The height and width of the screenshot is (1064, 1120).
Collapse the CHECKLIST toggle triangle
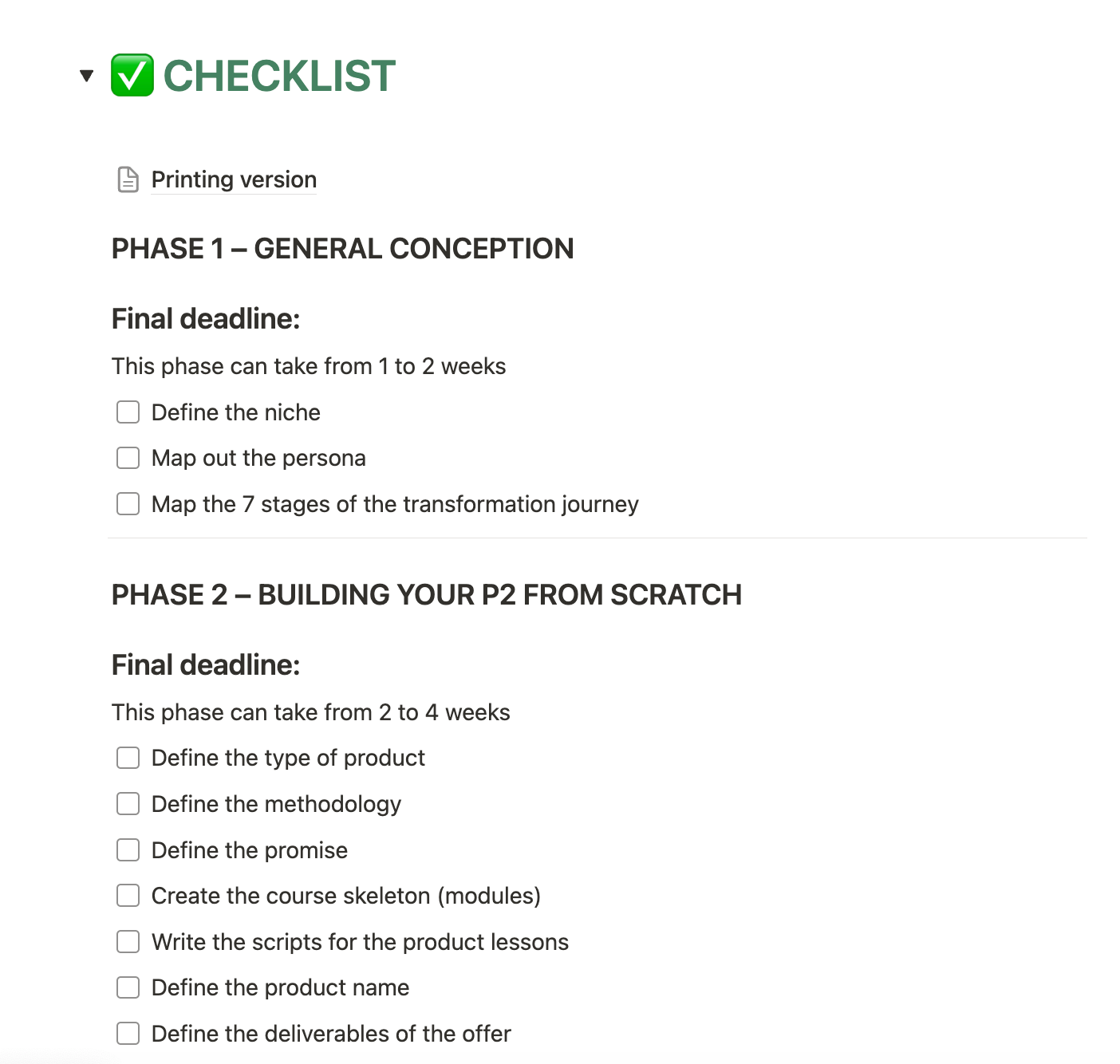[x=87, y=76]
